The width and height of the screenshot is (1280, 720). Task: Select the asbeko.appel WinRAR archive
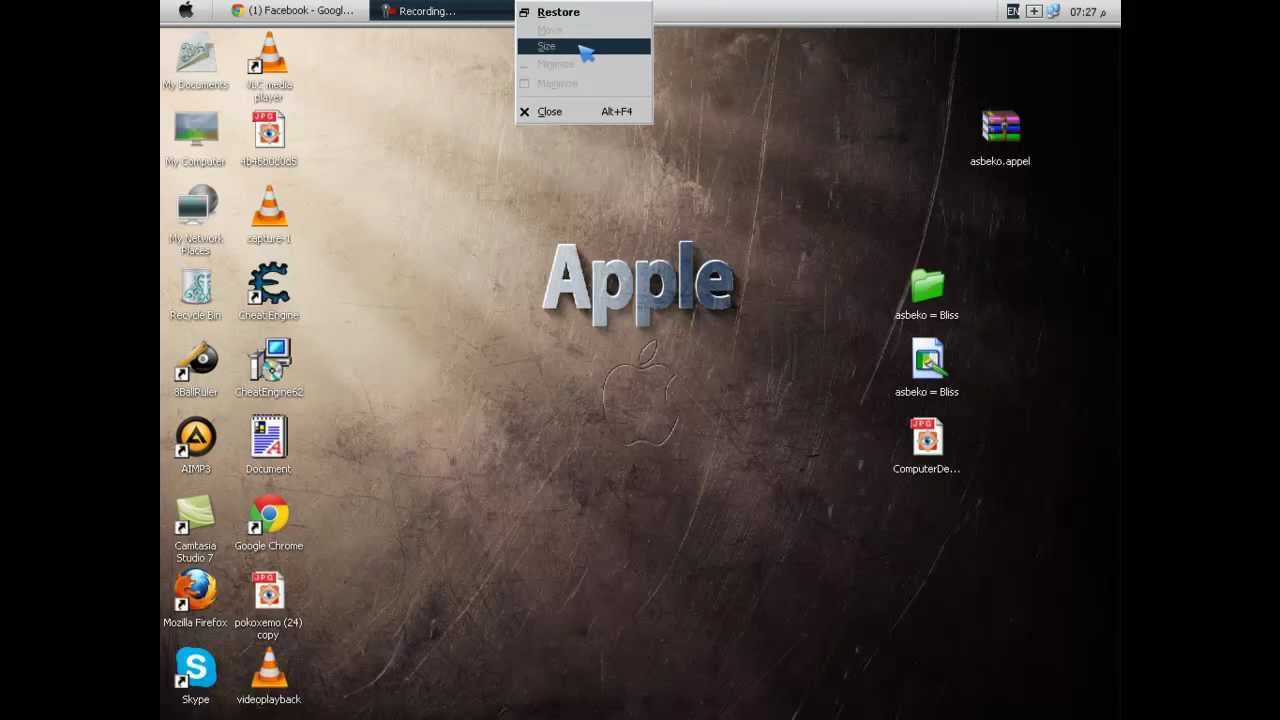pos(1000,138)
